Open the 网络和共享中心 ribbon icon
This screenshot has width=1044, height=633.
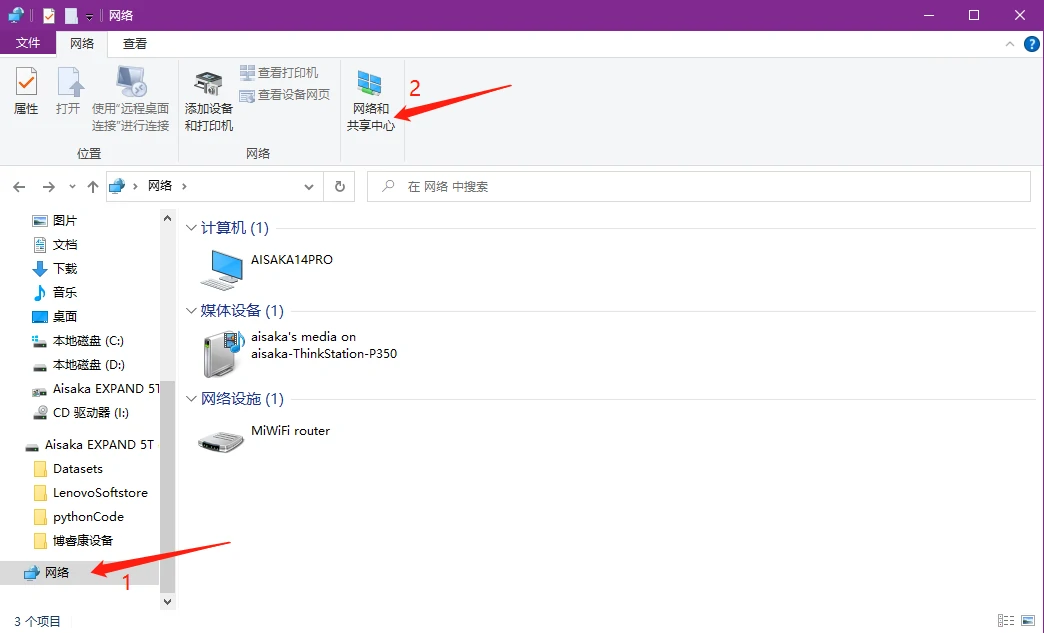click(x=370, y=98)
